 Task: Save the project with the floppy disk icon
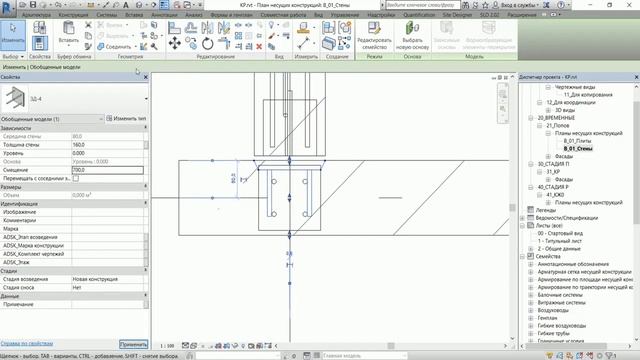pyautogui.click(x=33, y=5)
